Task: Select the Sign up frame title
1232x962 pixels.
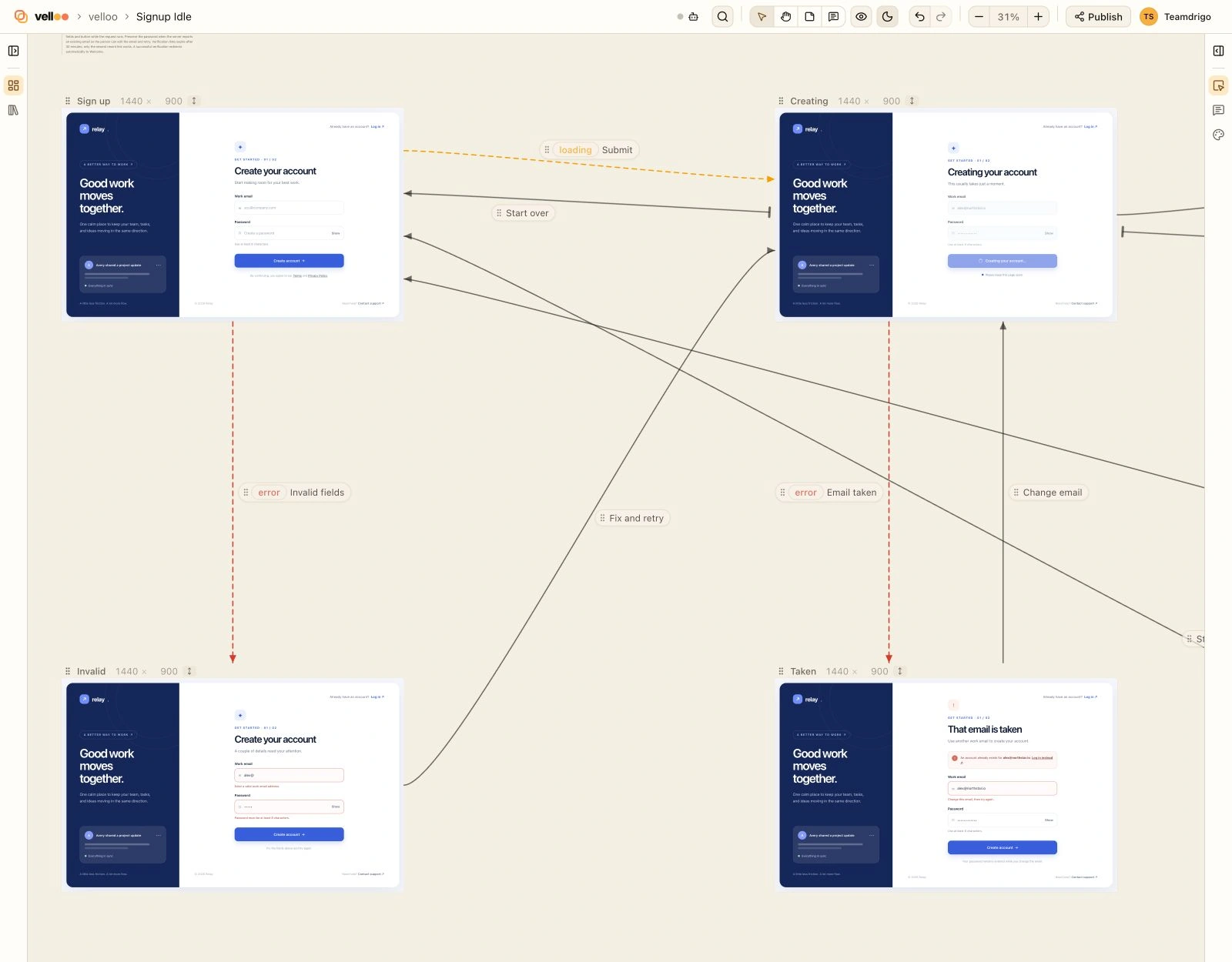Action: [93, 101]
